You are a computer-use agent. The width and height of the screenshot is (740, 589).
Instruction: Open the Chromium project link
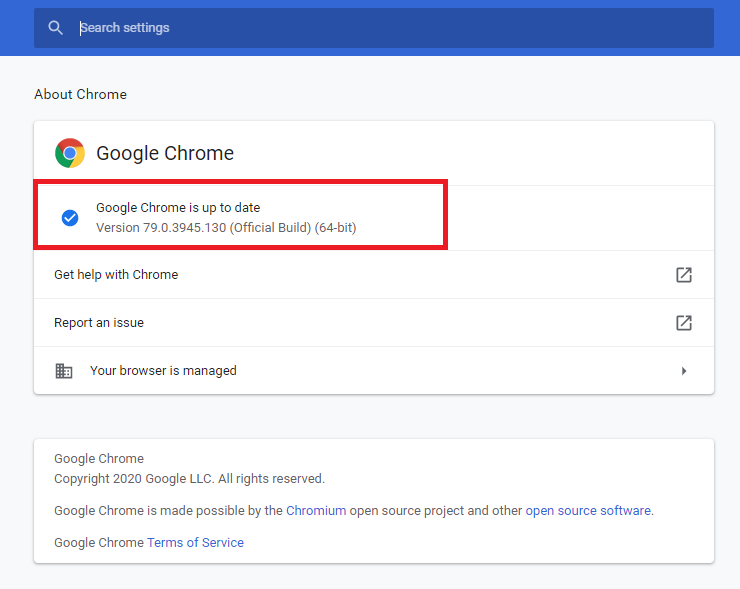tap(316, 511)
